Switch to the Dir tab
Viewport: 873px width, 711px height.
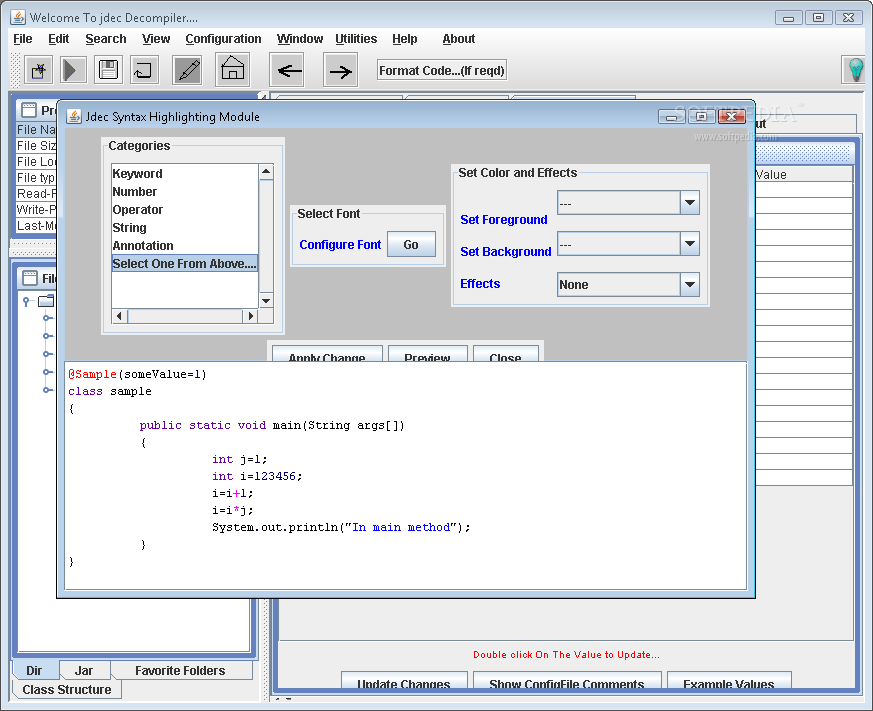(35, 670)
